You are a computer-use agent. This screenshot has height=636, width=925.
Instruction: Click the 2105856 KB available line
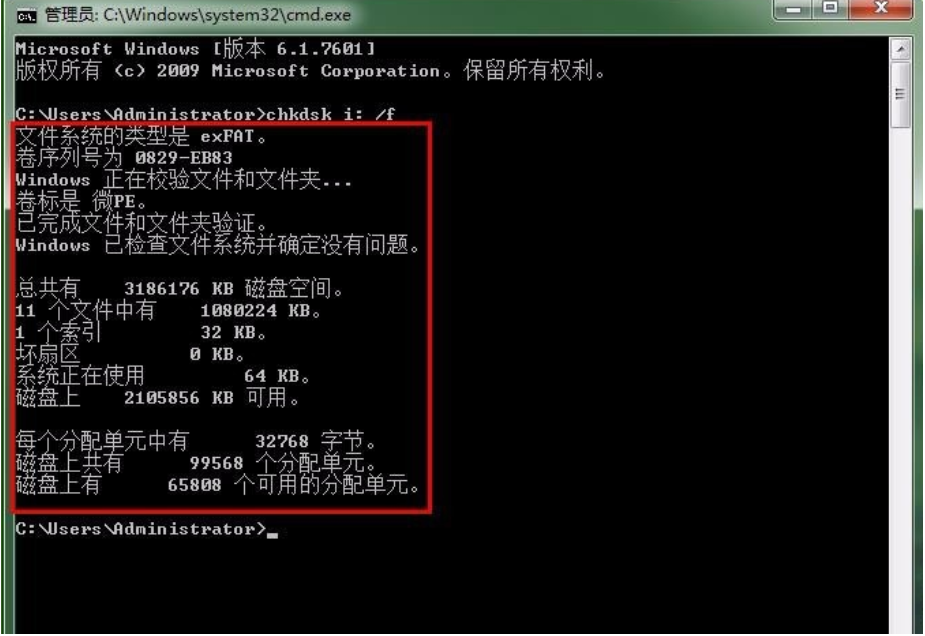tap(158, 398)
